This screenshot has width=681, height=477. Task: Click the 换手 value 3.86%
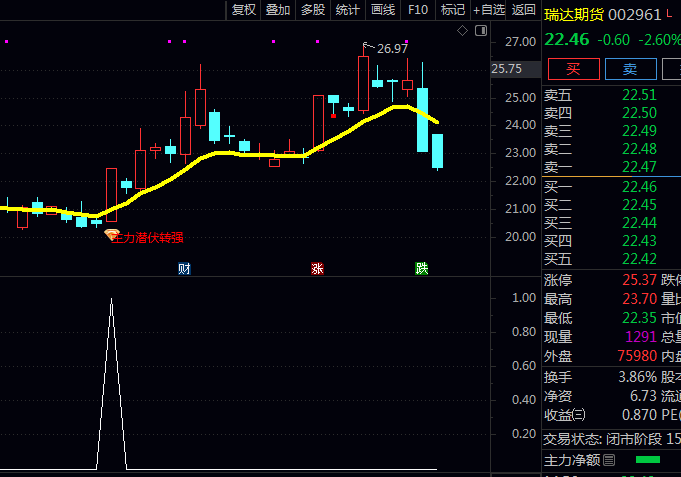click(x=638, y=377)
